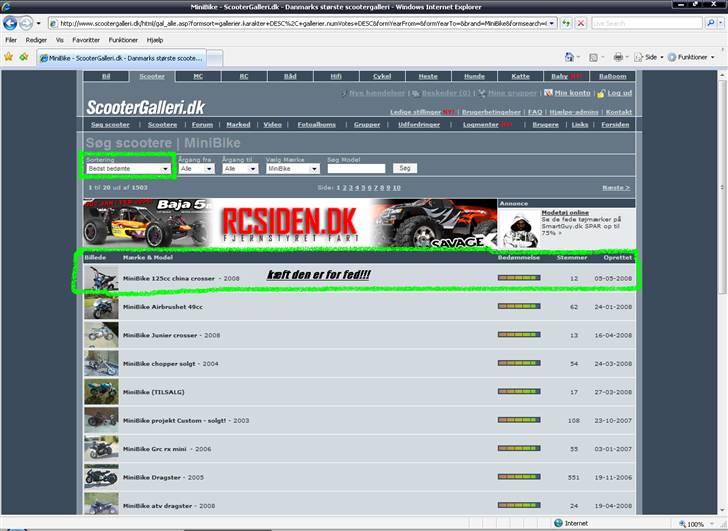This screenshot has width=728, height=531.
Task: Switch to the Cykel site tab
Action: coord(382,76)
